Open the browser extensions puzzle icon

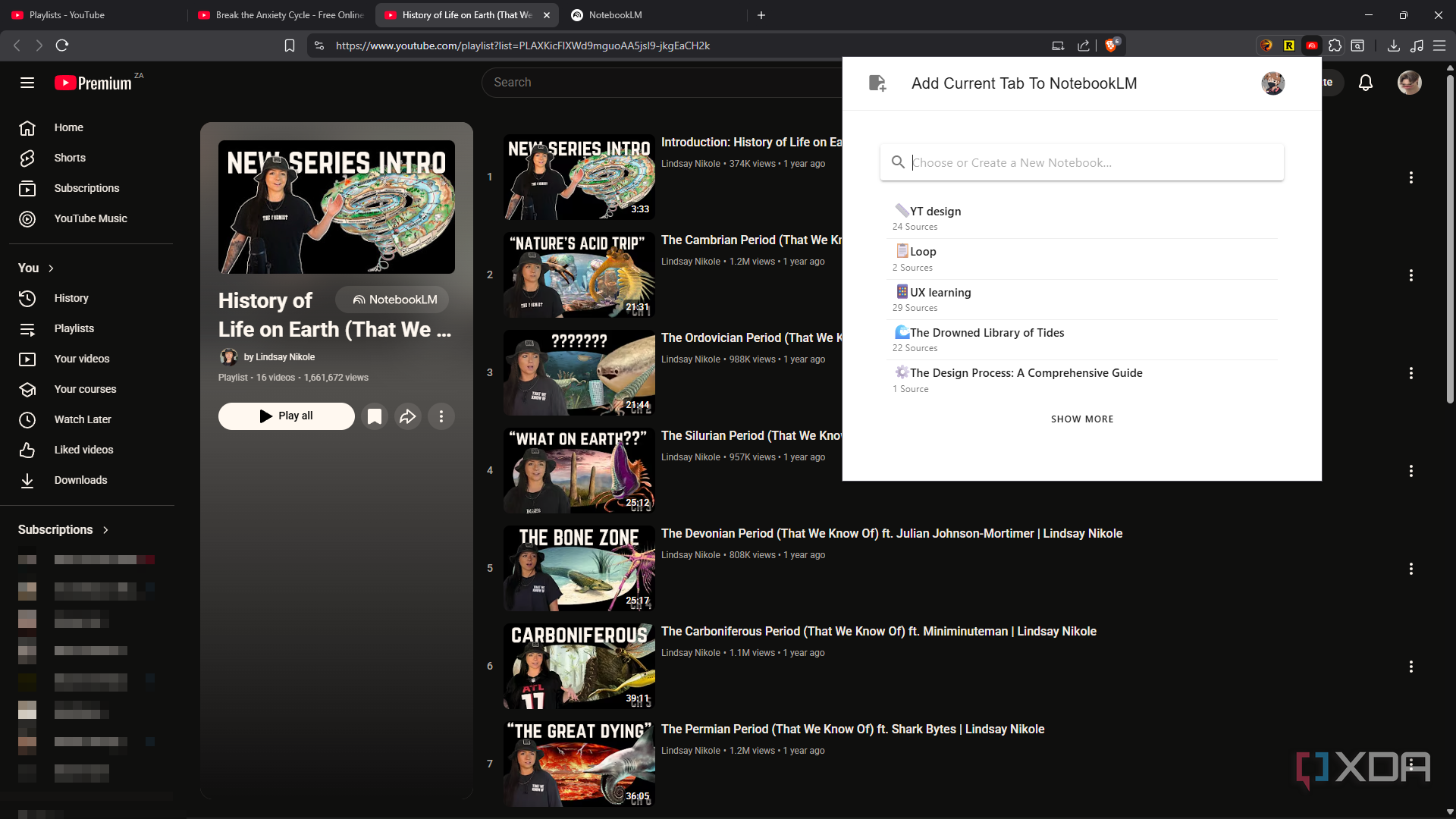point(1335,45)
